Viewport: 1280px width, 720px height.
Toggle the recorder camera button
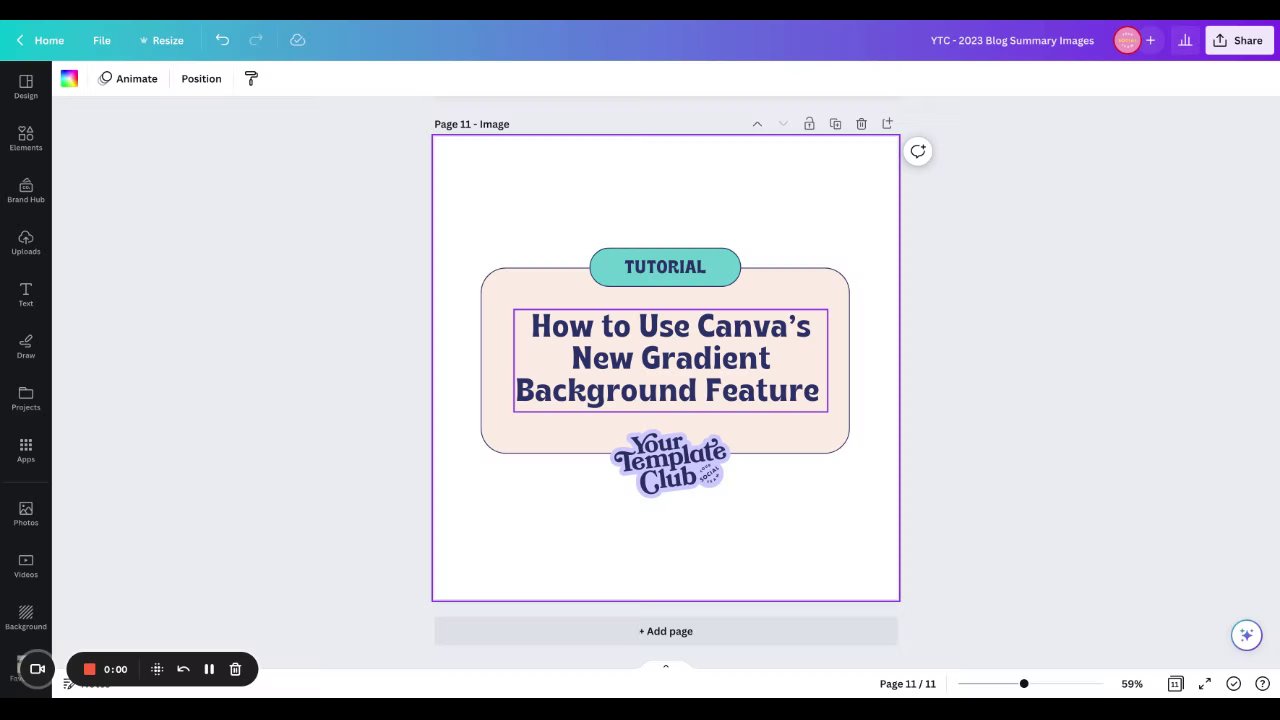37,669
